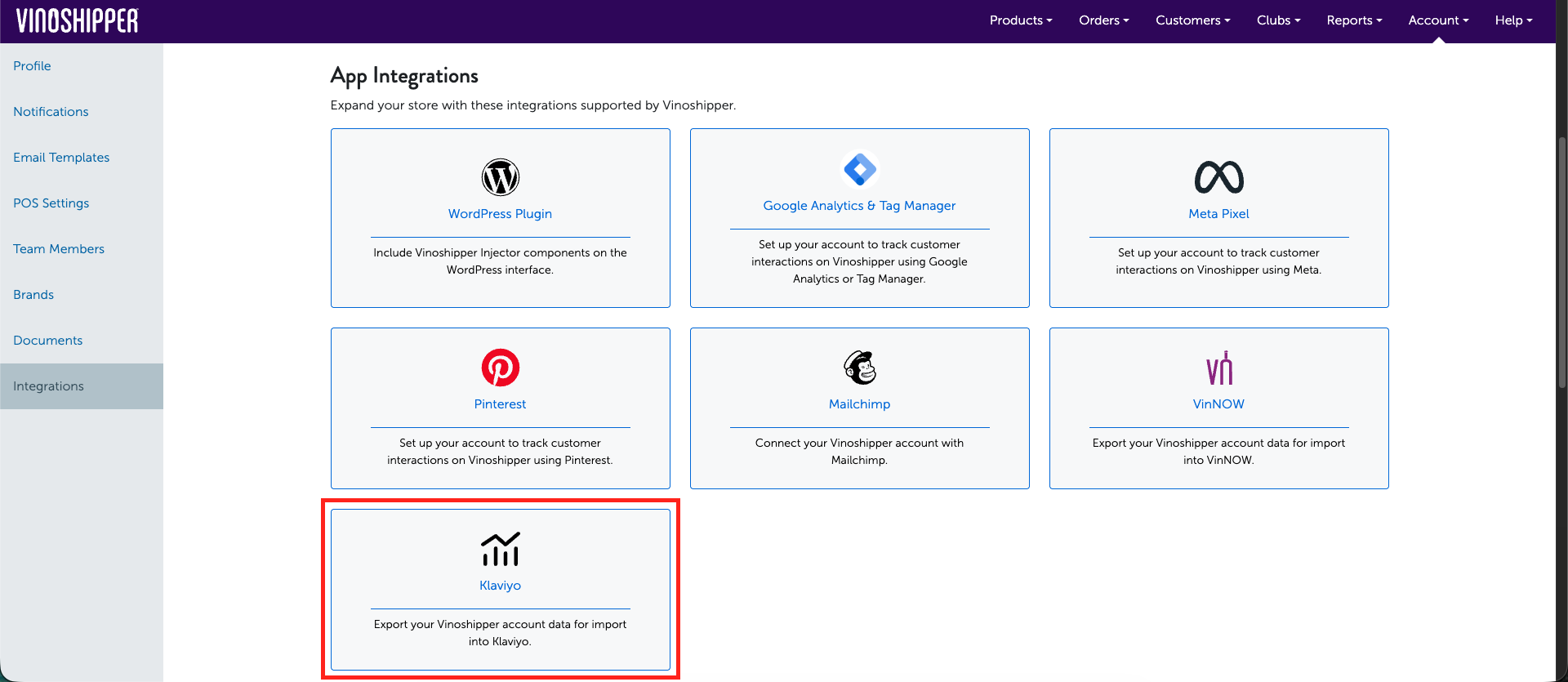Open the Orders dropdown menu

[x=1104, y=20]
